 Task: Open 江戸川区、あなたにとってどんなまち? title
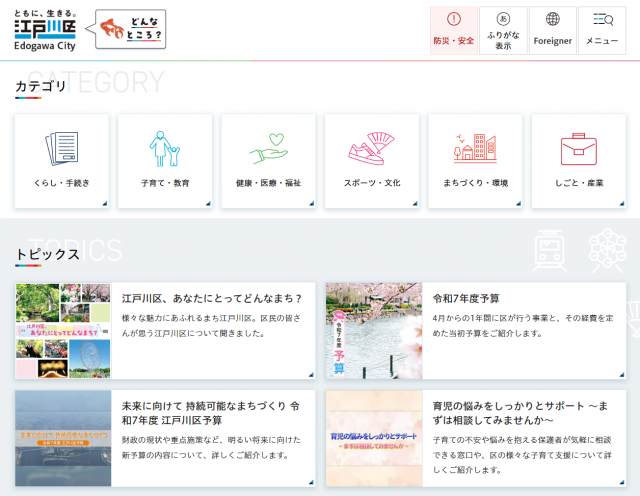pos(212,298)
